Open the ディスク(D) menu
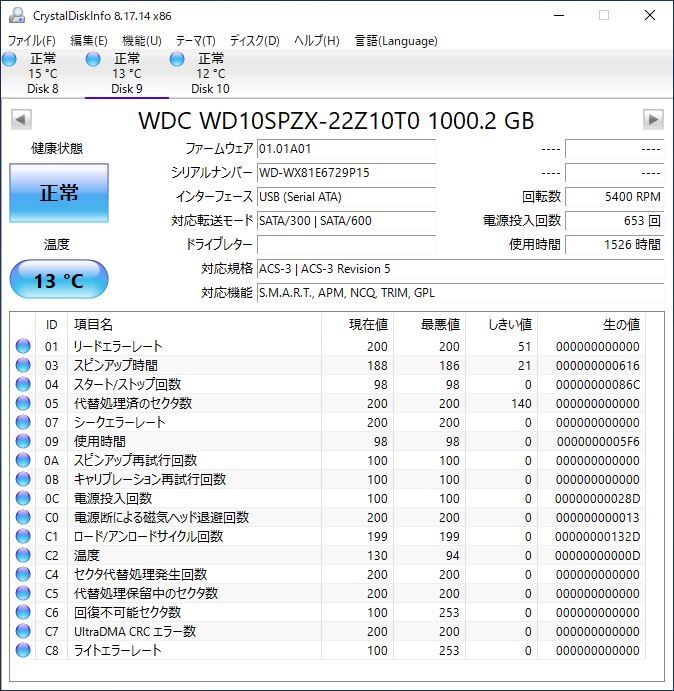674x691 pixels. [255, 41]
